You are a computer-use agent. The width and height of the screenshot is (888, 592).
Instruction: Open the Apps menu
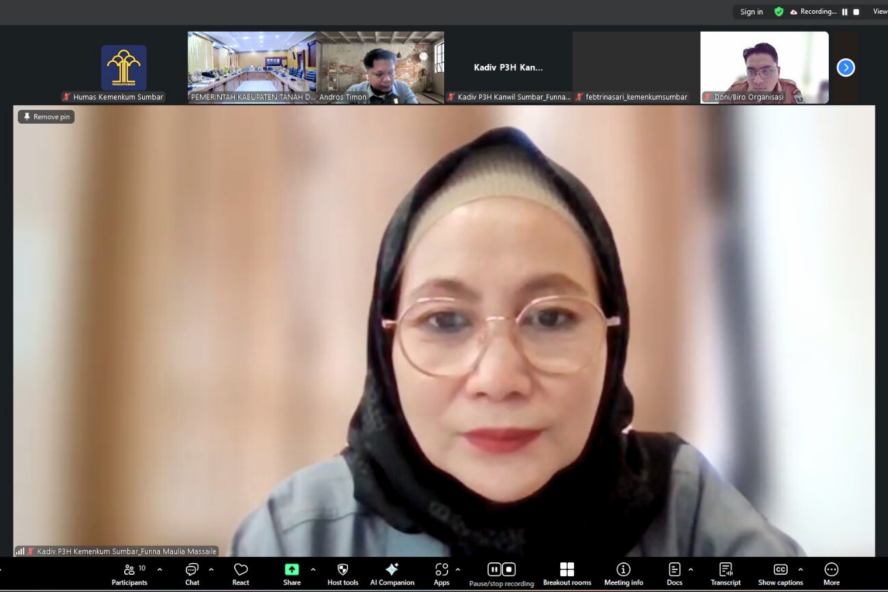(x=441, y=573)
